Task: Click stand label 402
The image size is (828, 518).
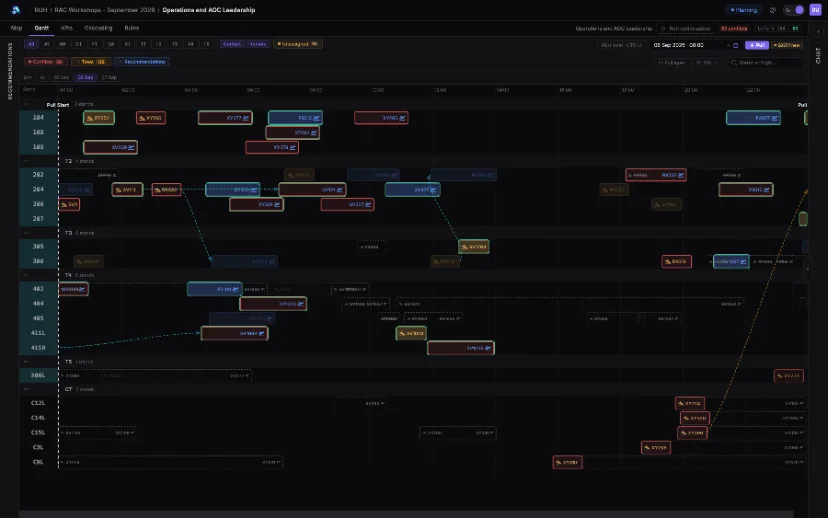Action: click(x=38, y=288)
